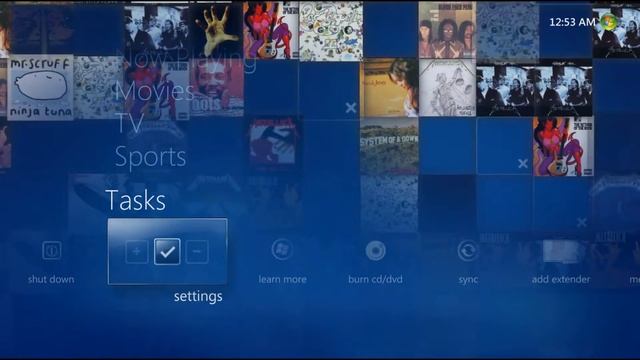Select the Tasks menu heading
Image resolution: width=640 pixels, height=360 pixels.
point(136,200)
